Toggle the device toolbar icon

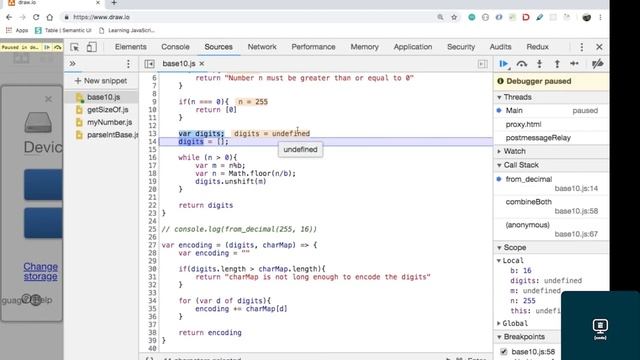(91, 47)
